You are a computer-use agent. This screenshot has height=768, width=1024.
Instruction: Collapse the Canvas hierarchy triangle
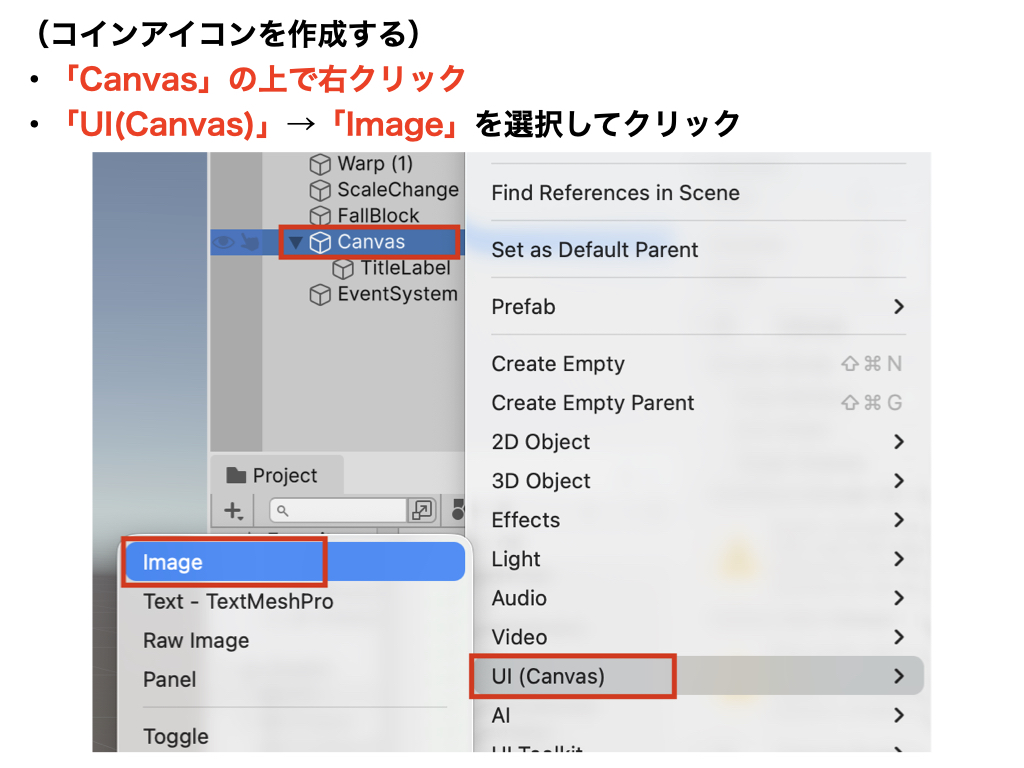(x=295, y=242)
